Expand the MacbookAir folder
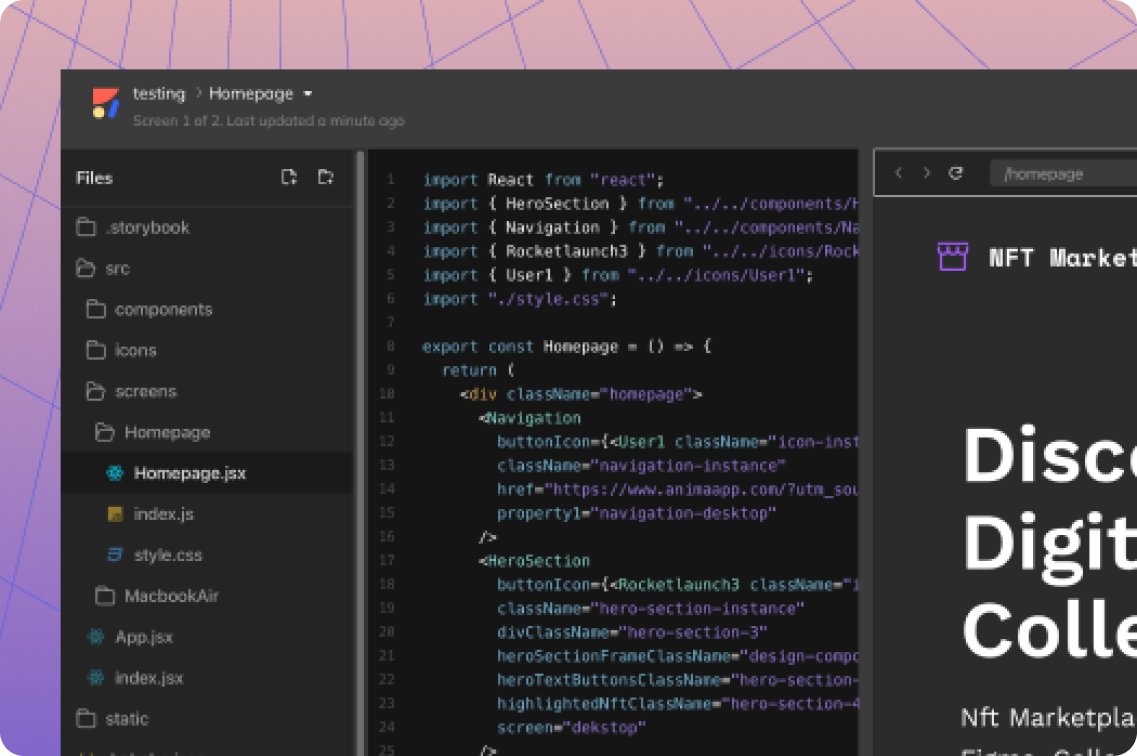Screen dimensions: 1137x756 coord(105,596)
